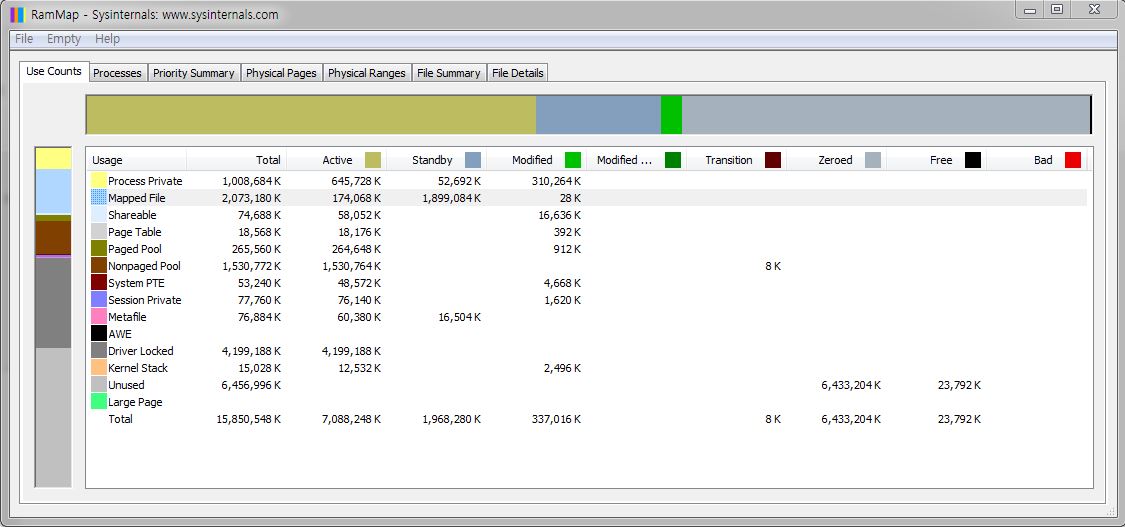Open the Help menu
Screen dimensions: 1125x527
pos(107,39)
